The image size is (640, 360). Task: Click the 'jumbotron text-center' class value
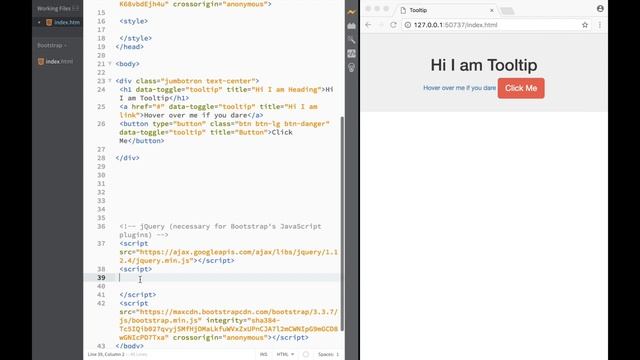pos(210,81)
